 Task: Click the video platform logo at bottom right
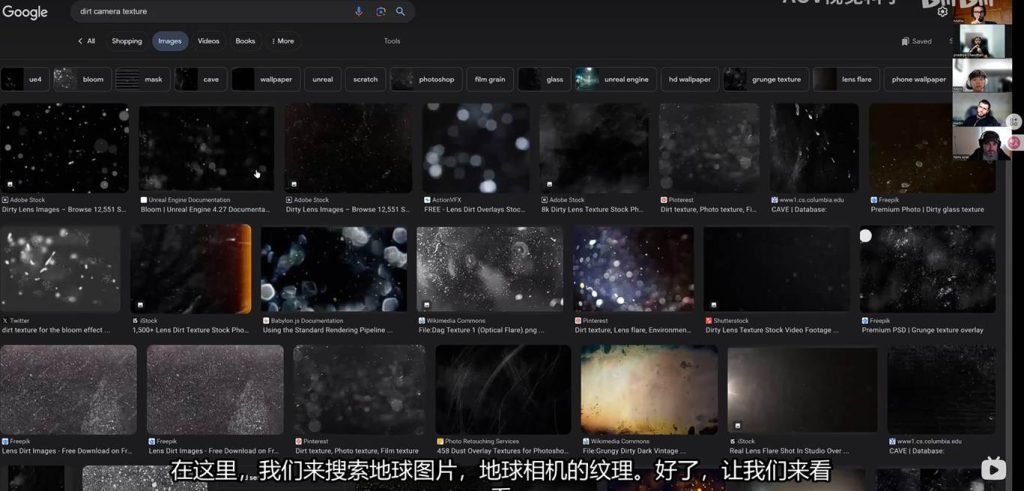993,468
